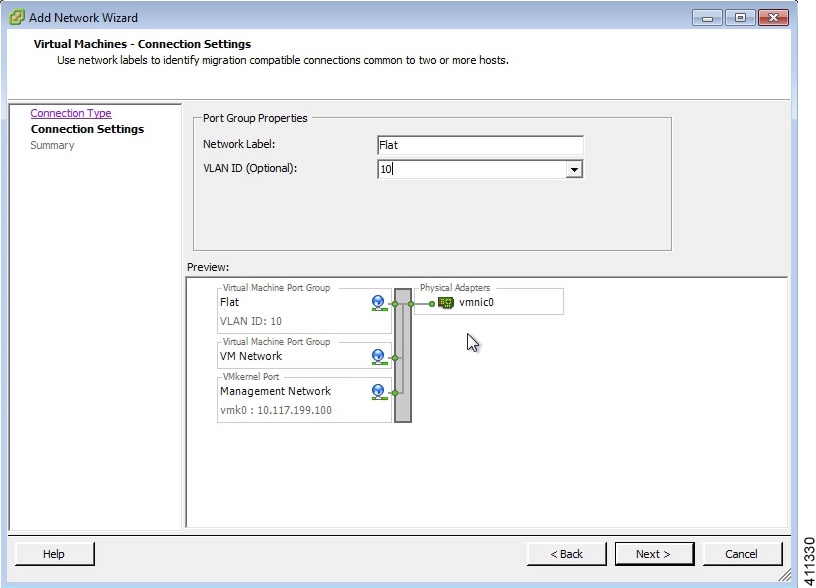This screenshot has width=816, height=588.
Task: Click the Add Network Wizard title icon
Action: (17, 17)
